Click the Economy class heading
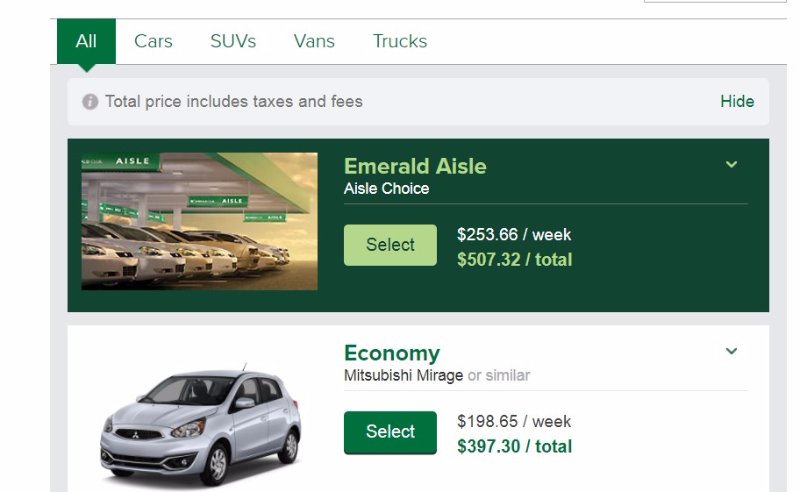Image resolution: width=800 pixels, height=492 pixels. point(391,353)
